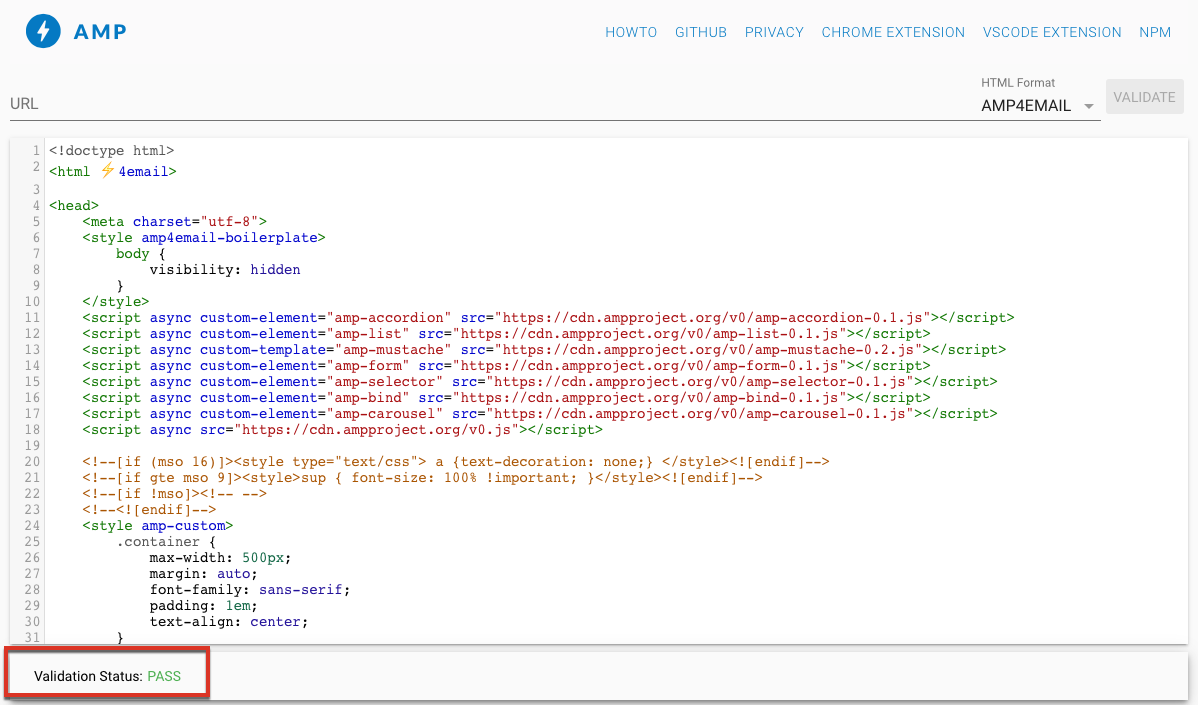
Task: Click the '<head>' tag line
Action: pyautogui.click(x=74, y=205)
